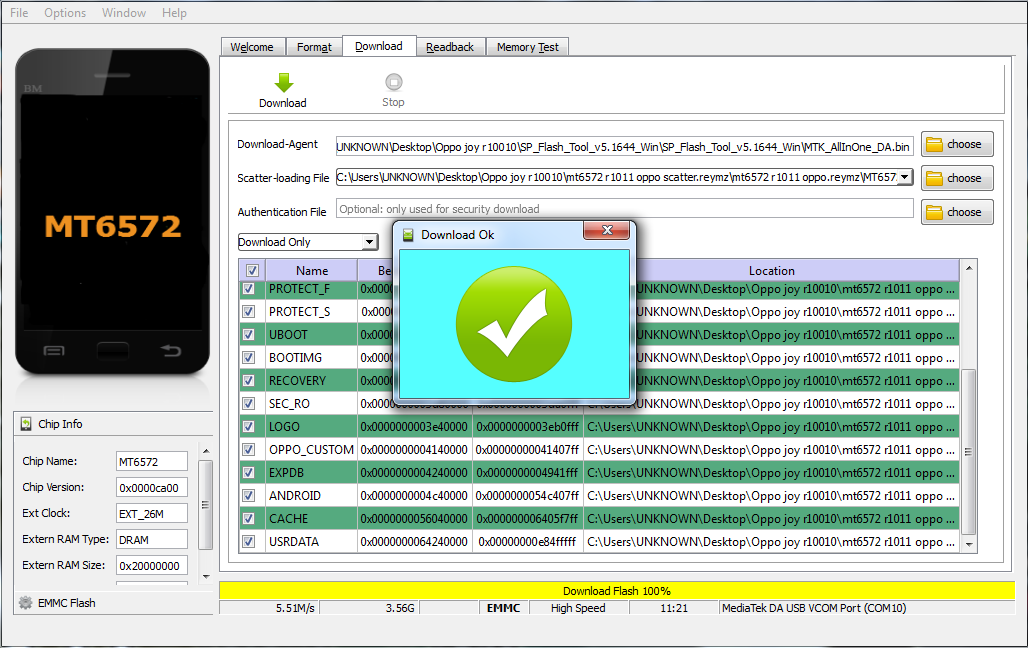
Task: Click Chip Info scroll down arrow
Action: point(206,577)
